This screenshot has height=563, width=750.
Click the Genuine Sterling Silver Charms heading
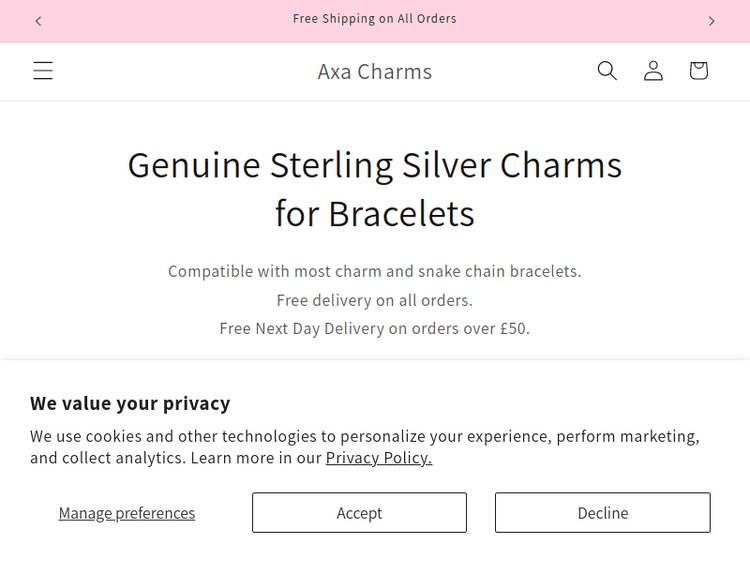[375, 165]
